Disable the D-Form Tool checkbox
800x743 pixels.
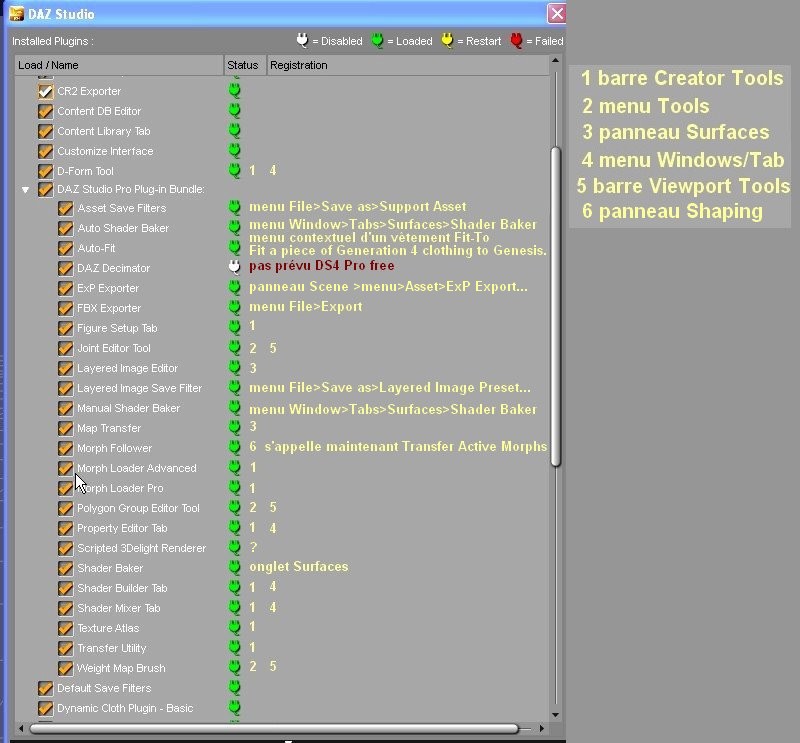(45, 171)
